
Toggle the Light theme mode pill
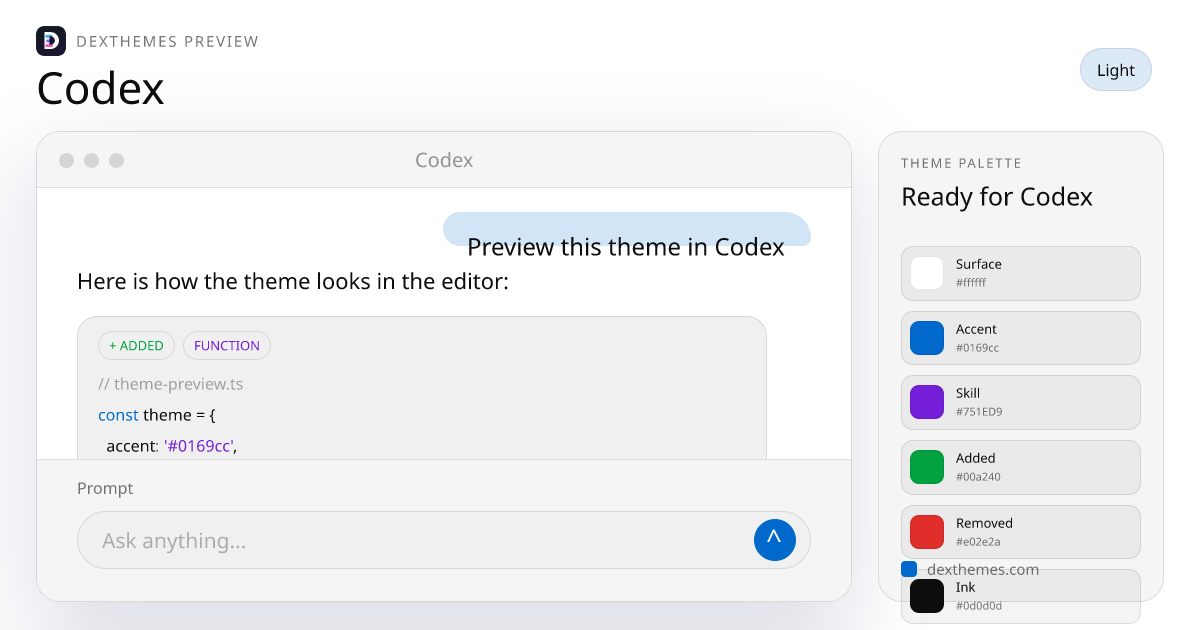pos(1116,70)
